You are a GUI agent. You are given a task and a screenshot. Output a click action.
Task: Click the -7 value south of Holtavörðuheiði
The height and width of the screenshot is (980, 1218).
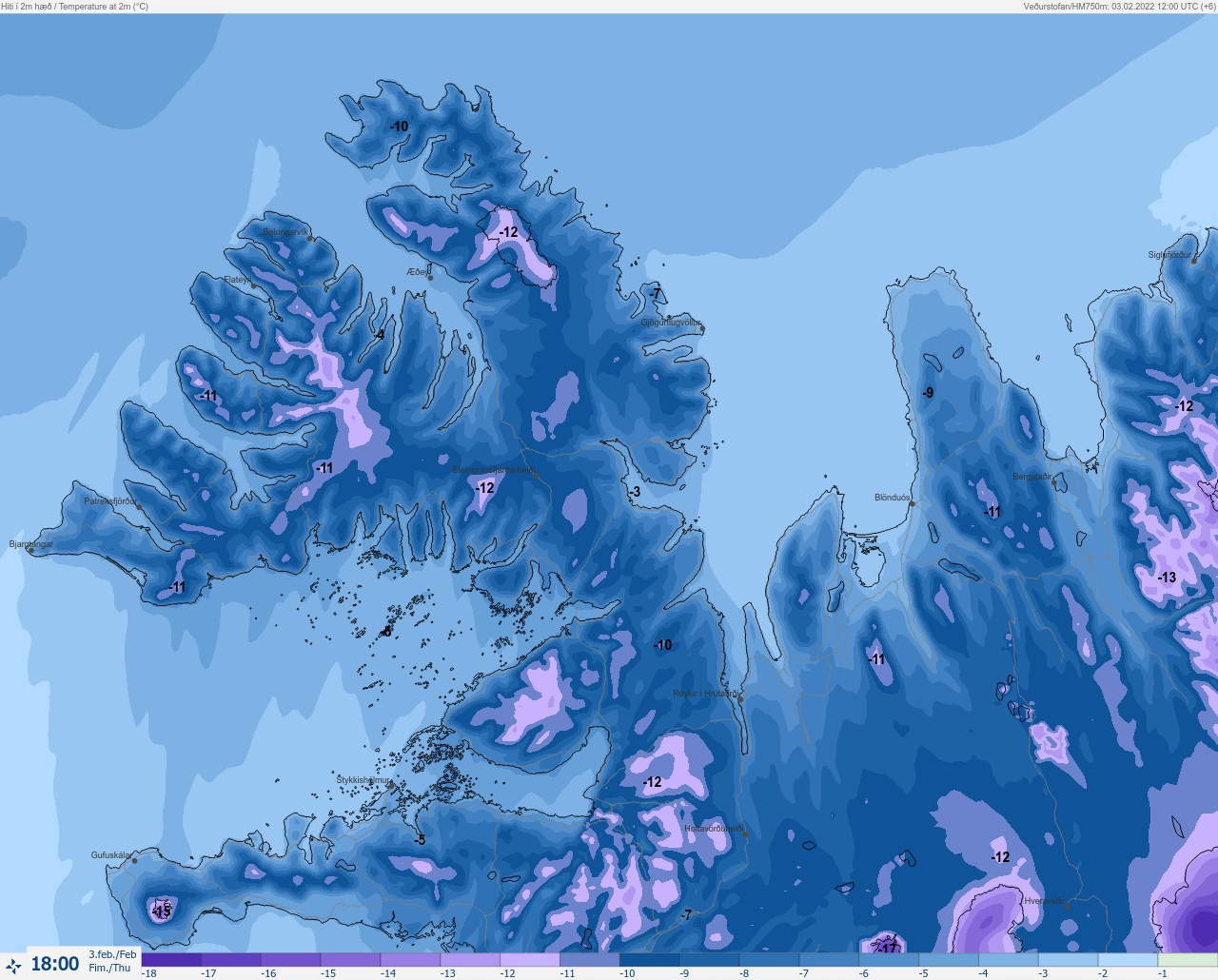[686, 915]
